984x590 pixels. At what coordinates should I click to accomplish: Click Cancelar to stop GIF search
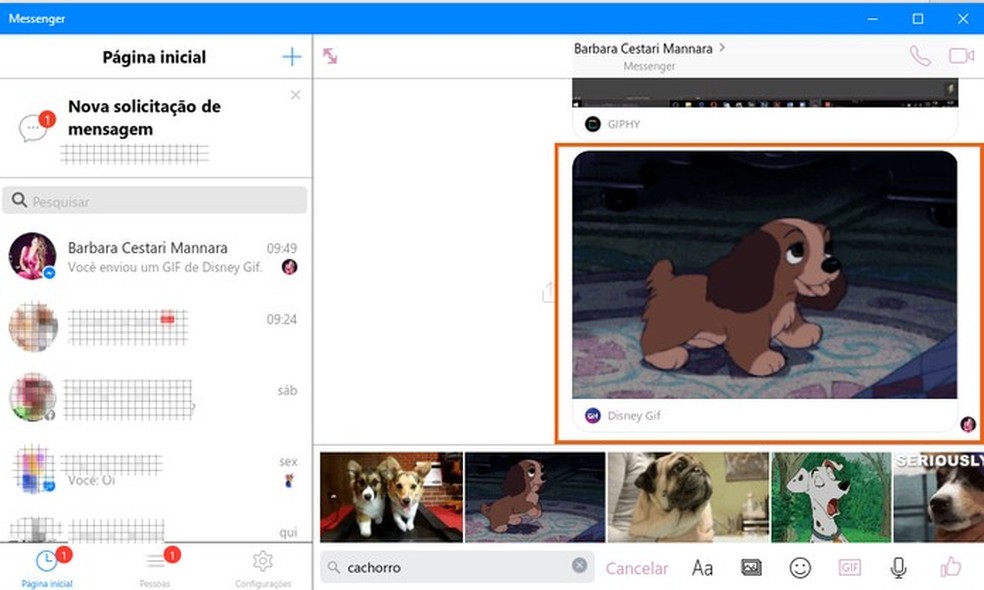click(x=637, y=567)
